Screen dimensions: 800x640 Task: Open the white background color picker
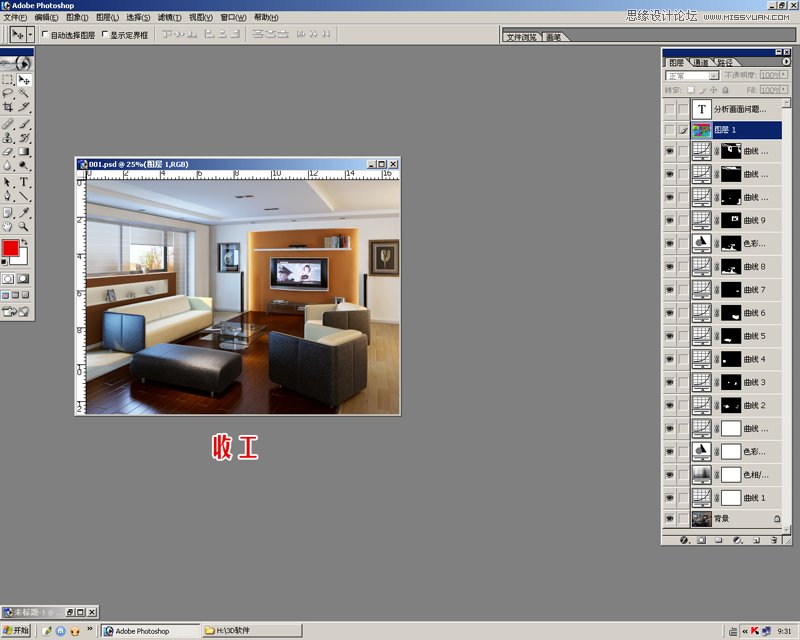(x=22, y=259)
